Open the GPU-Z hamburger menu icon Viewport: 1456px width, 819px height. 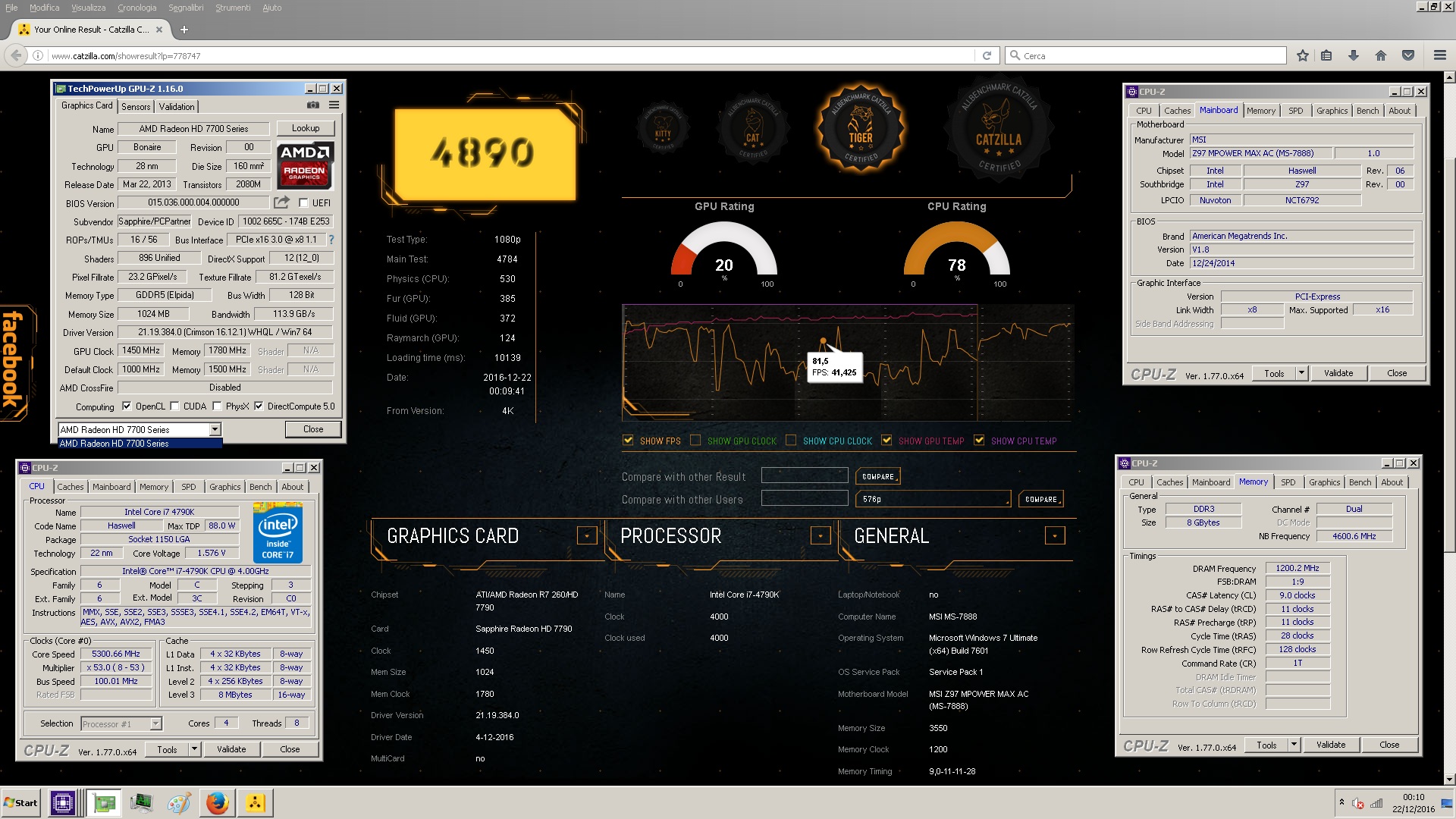click(x=334, y=105)
